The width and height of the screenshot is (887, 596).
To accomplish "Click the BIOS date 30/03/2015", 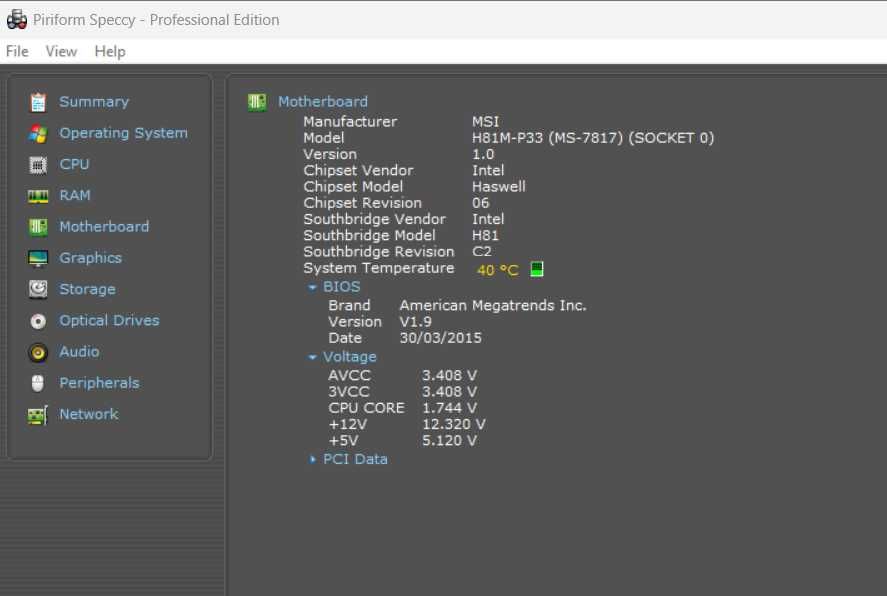I will [x=440, y=338].
